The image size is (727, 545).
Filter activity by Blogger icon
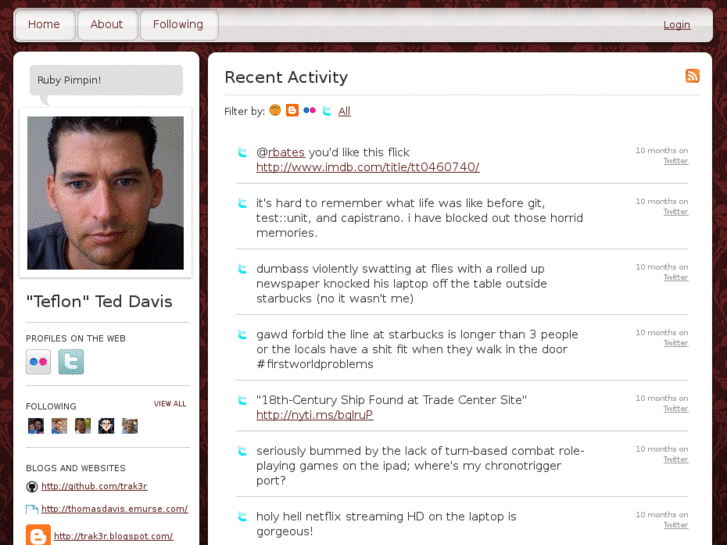292,110
